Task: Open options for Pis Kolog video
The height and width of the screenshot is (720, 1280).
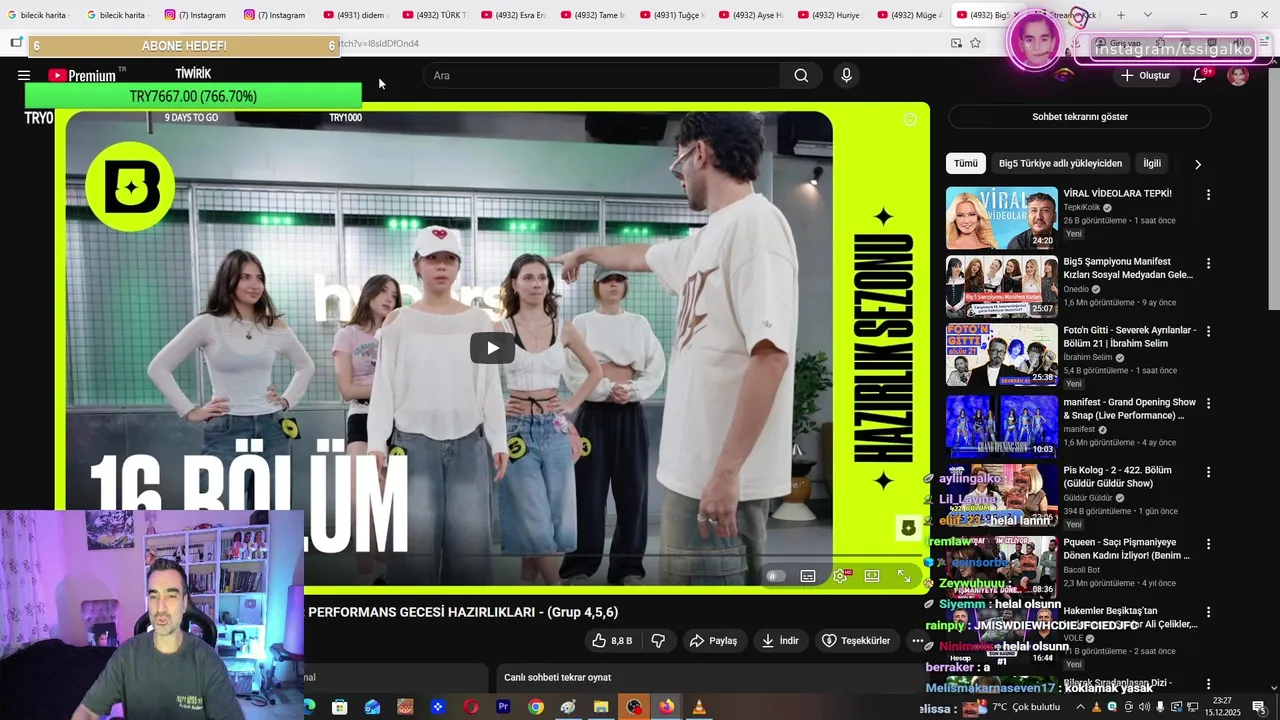Action: [1208, 471]
